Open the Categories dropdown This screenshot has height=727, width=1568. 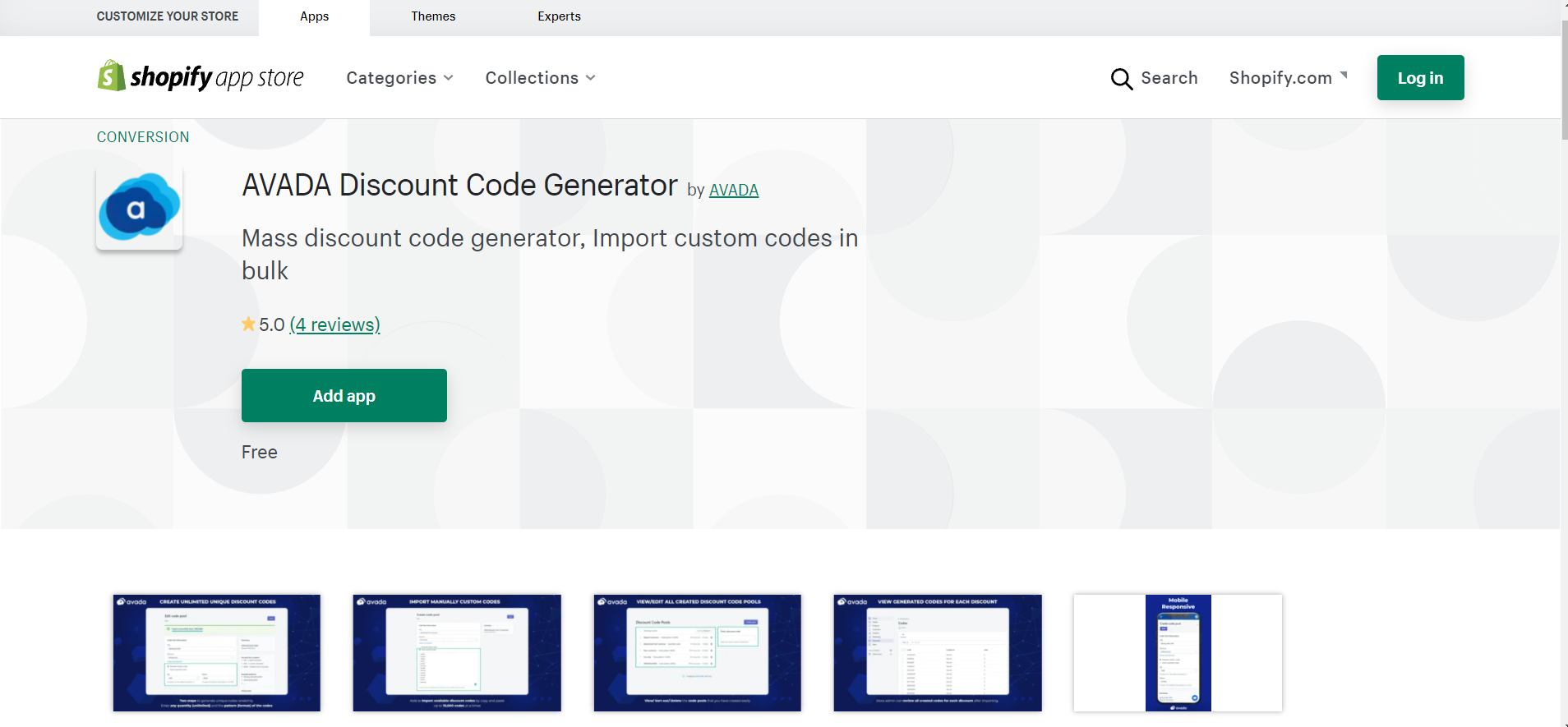[399, 78]
